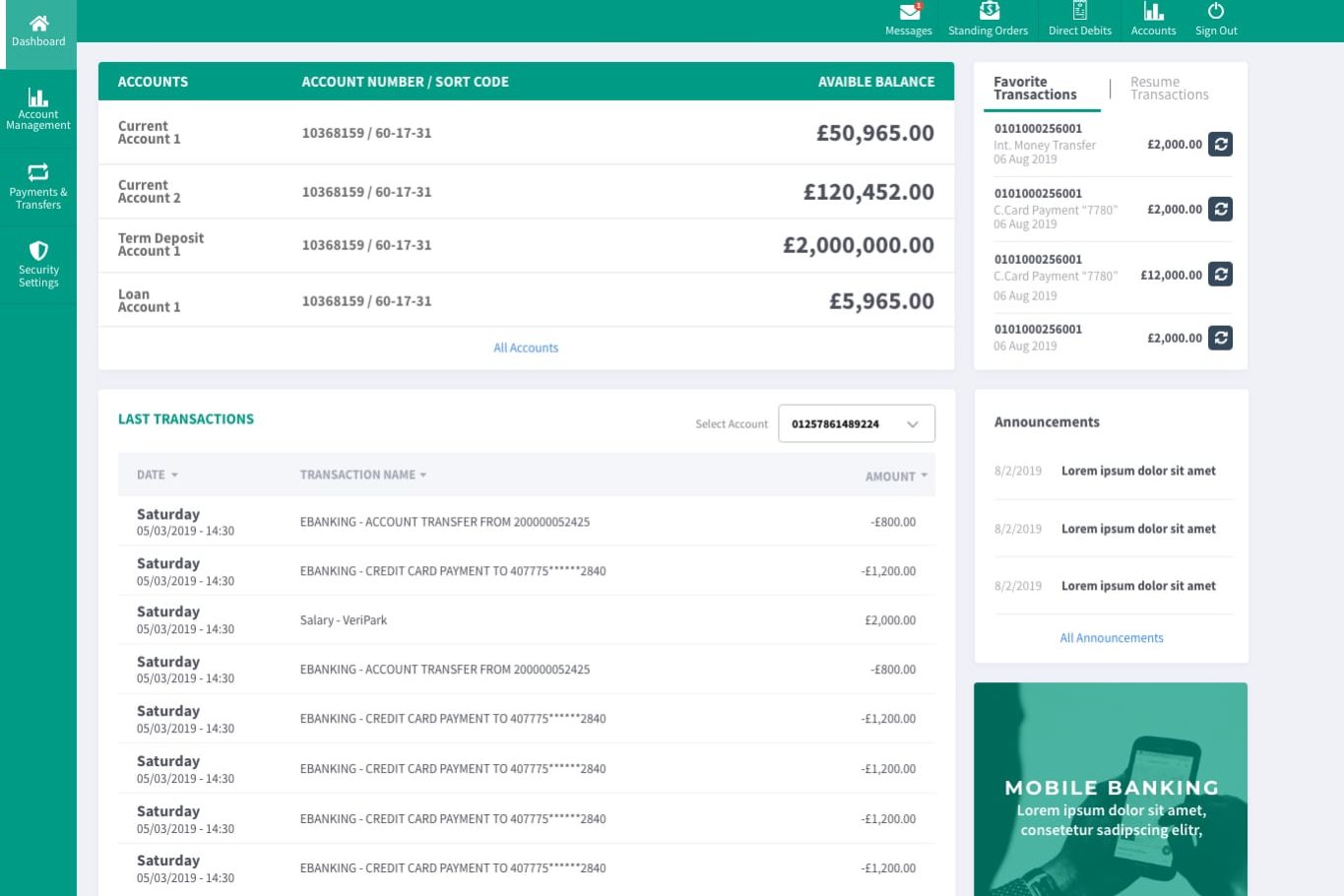Sort by Transaction Name column
Viewport: 1344px width, 896px height.
coord(362,476)
